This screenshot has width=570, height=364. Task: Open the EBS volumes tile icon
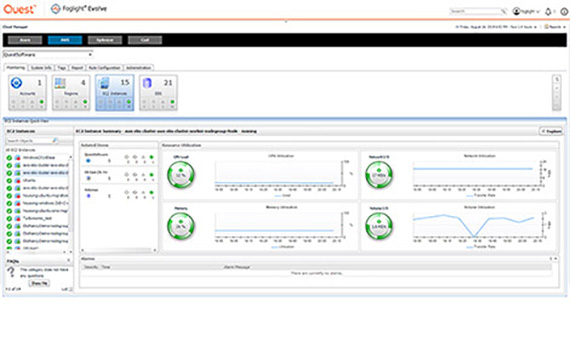point(147,83)
